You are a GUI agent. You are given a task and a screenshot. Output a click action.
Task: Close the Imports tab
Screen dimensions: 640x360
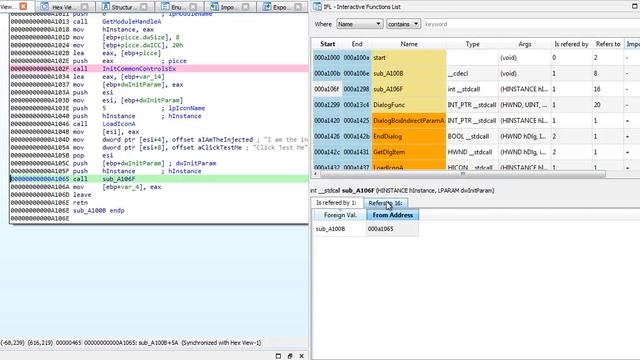pos(245,7)
